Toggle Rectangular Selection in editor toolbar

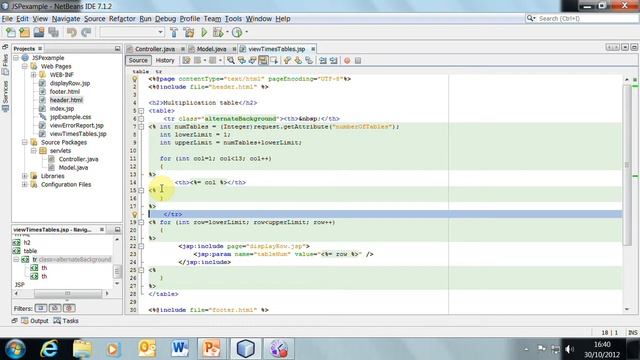274,60
